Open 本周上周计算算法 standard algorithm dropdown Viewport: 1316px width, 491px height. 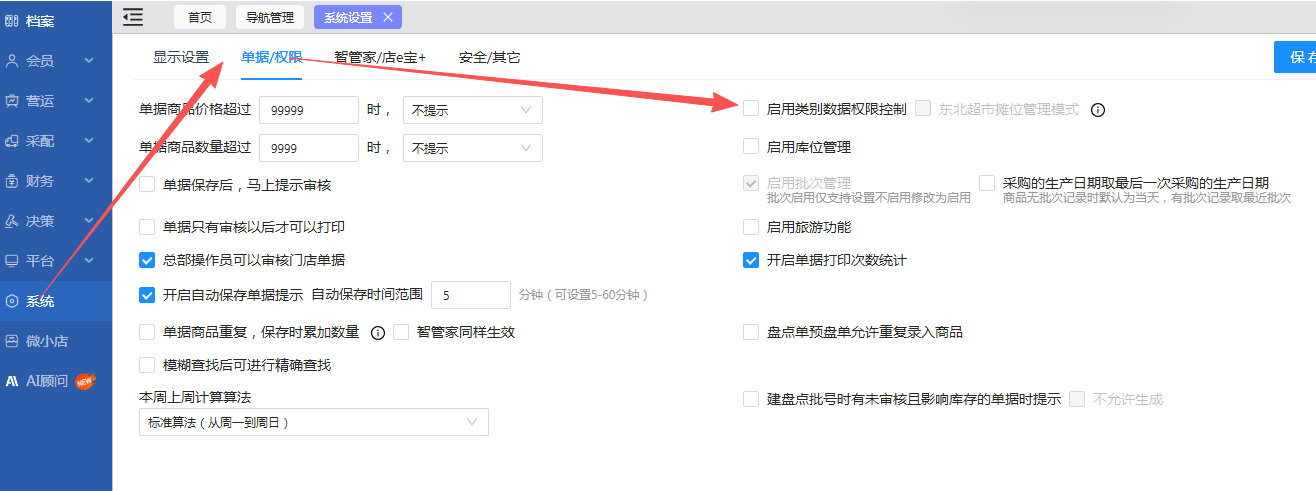point(314,422)
